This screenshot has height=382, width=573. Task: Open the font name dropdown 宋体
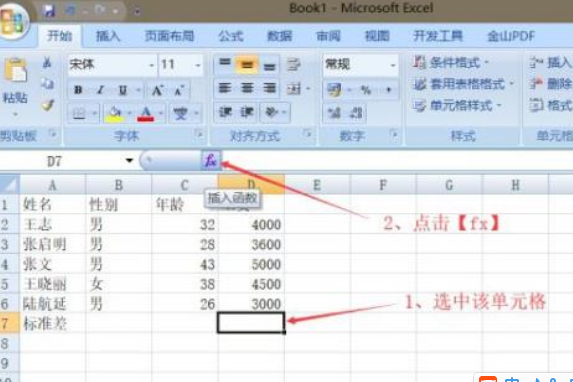point(152,65)
